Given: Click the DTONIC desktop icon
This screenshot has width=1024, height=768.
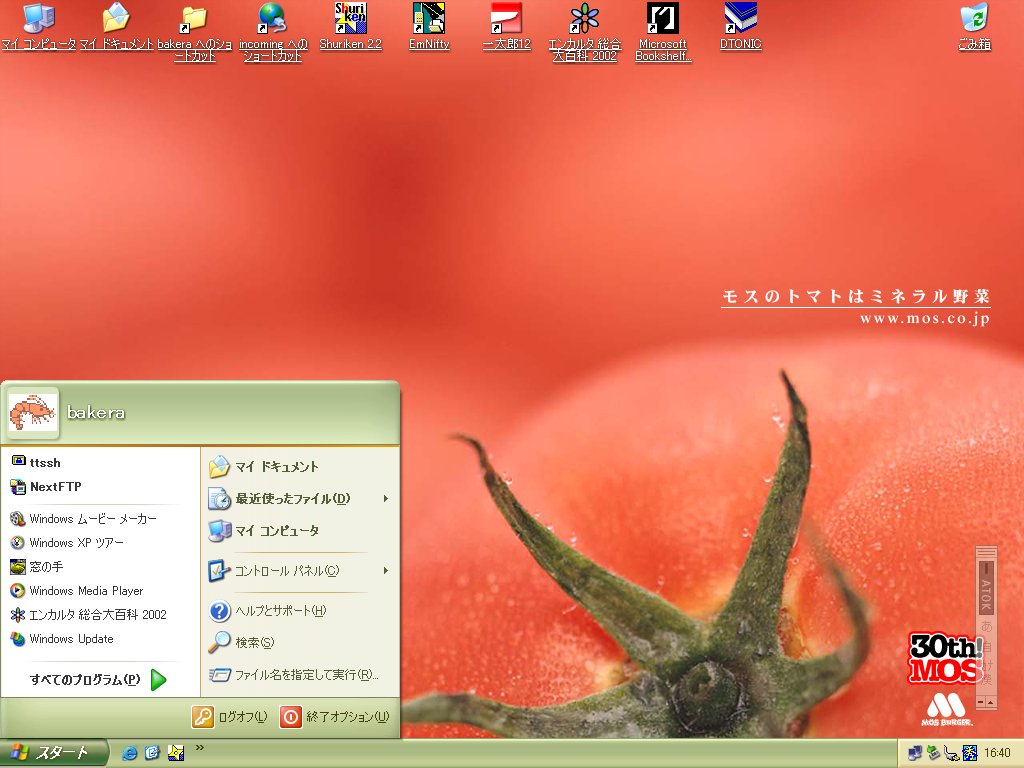Looking at the screenshot, I should coord(740,18).
